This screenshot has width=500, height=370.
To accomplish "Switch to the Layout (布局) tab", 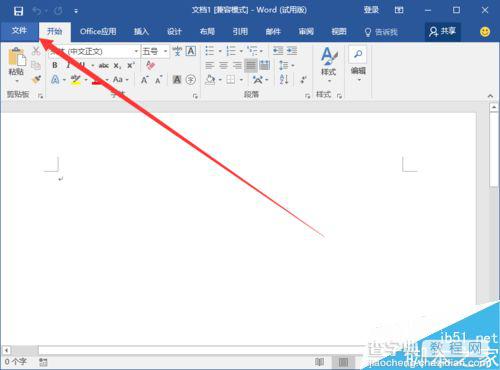I will pos(207,32).
